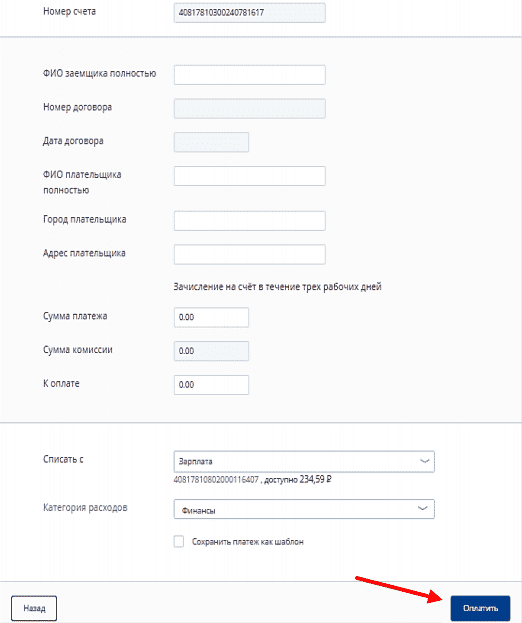Click chevron arrow of Зарплата selector

click(424, 461)
